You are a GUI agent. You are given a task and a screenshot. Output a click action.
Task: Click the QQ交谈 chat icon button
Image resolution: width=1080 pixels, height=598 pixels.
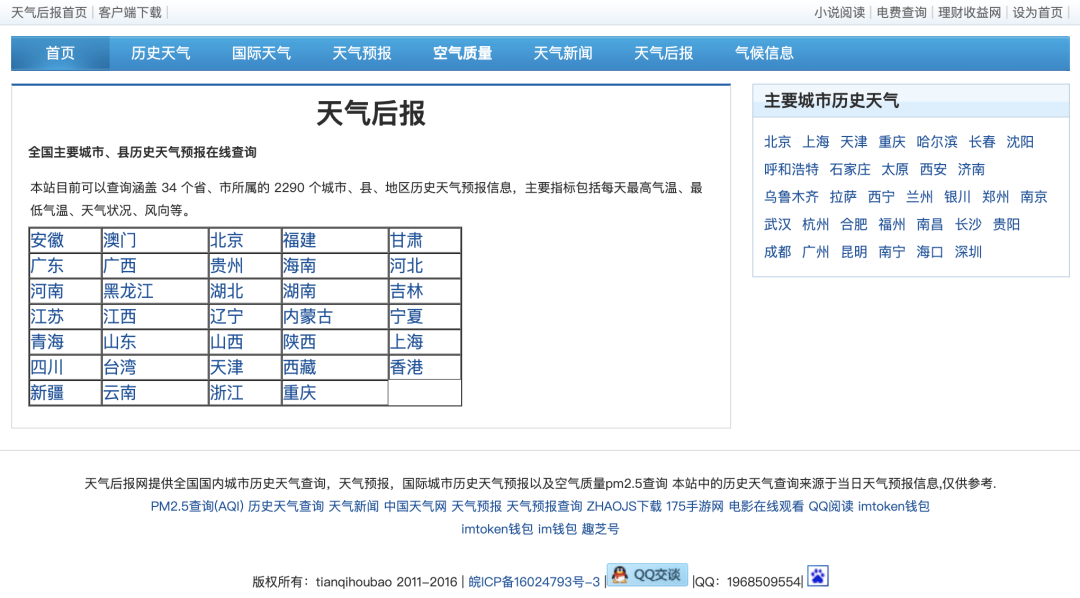647,575
